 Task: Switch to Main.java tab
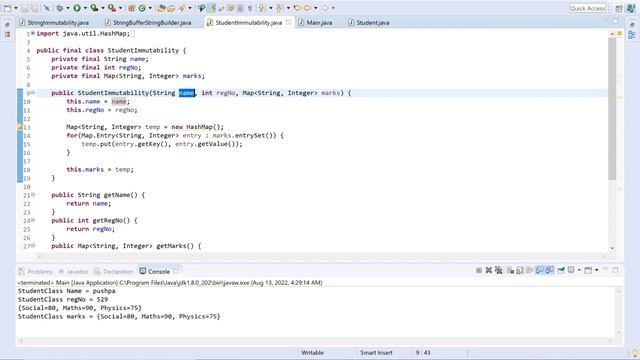pyautogui.click(x=315, y=22)
